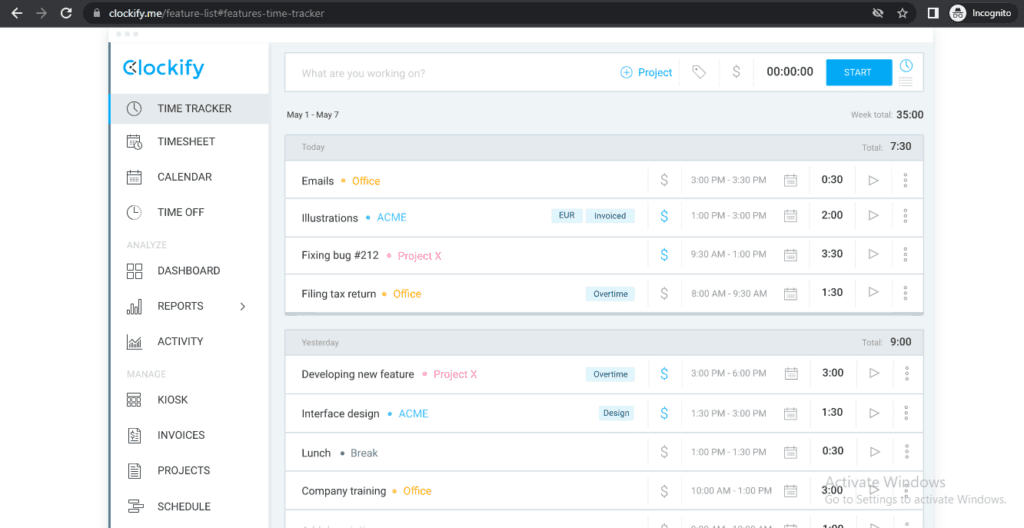
Task: Open calendar picker for Interface design entry
Action: point(790,413)
